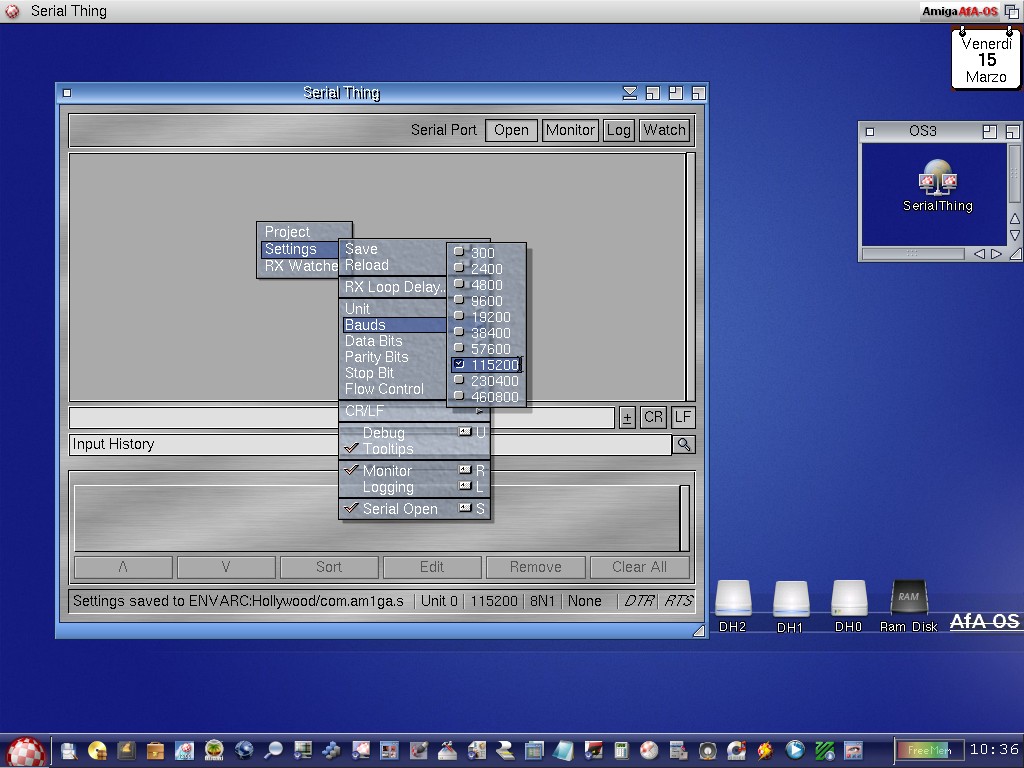Expand the Flow Control submenu

[384, 389]
